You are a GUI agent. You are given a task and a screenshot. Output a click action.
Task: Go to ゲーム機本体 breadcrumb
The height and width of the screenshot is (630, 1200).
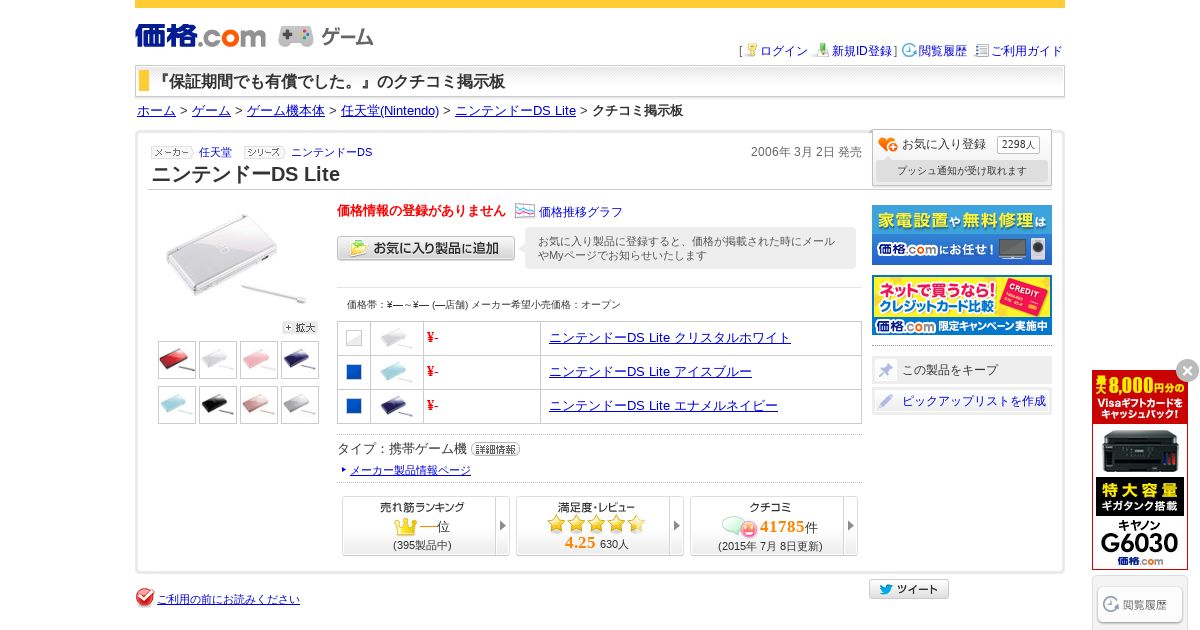click(x=286, y=111)
